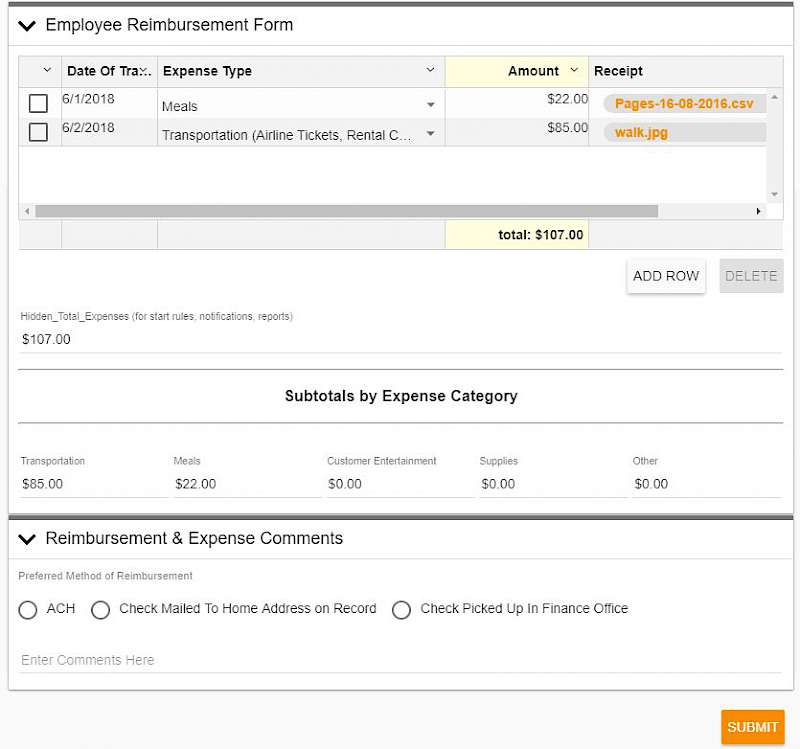
Task: Click the 6/2/2018 date cell
Action: coord(109,132)
